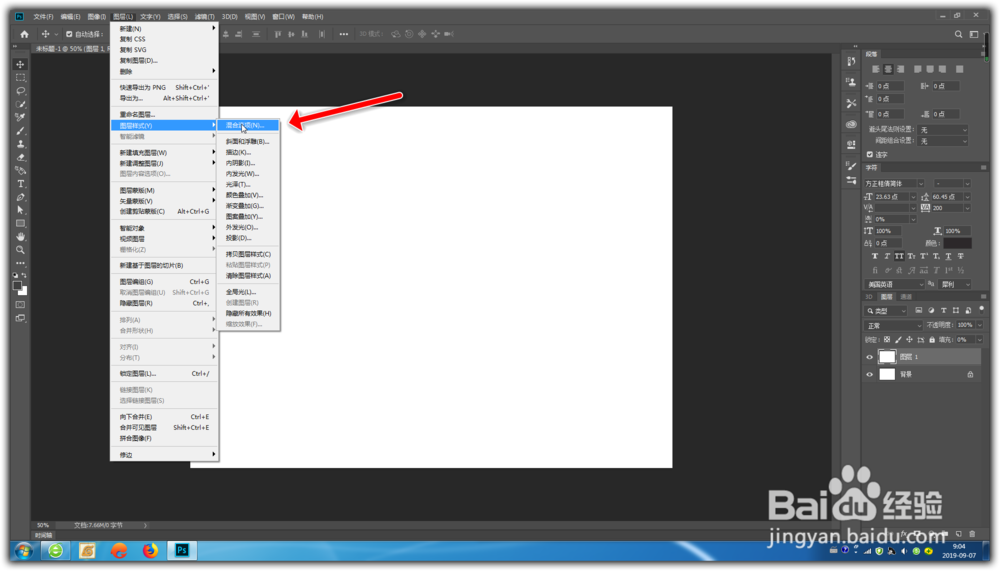
Task: Open the Creative Cloud Libraries panel icon
Action: 851,124
